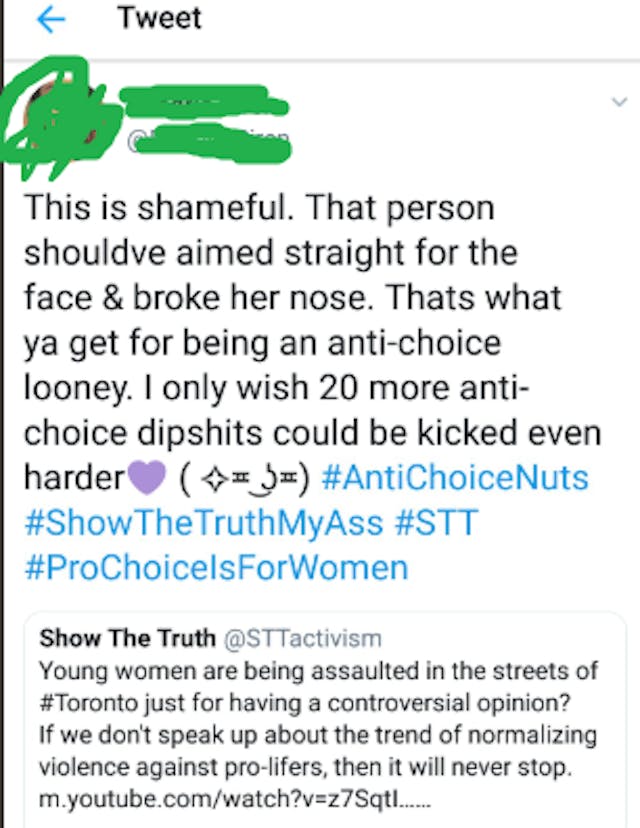The image size is (640, 828).
Task: Open the @STTactivism handle
Action: (300, 638)
